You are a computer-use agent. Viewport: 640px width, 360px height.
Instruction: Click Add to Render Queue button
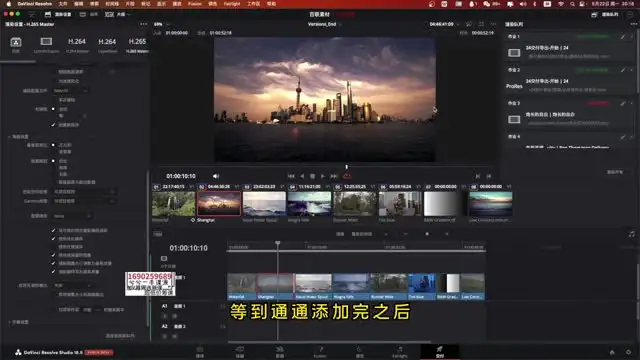coord(120,336)
